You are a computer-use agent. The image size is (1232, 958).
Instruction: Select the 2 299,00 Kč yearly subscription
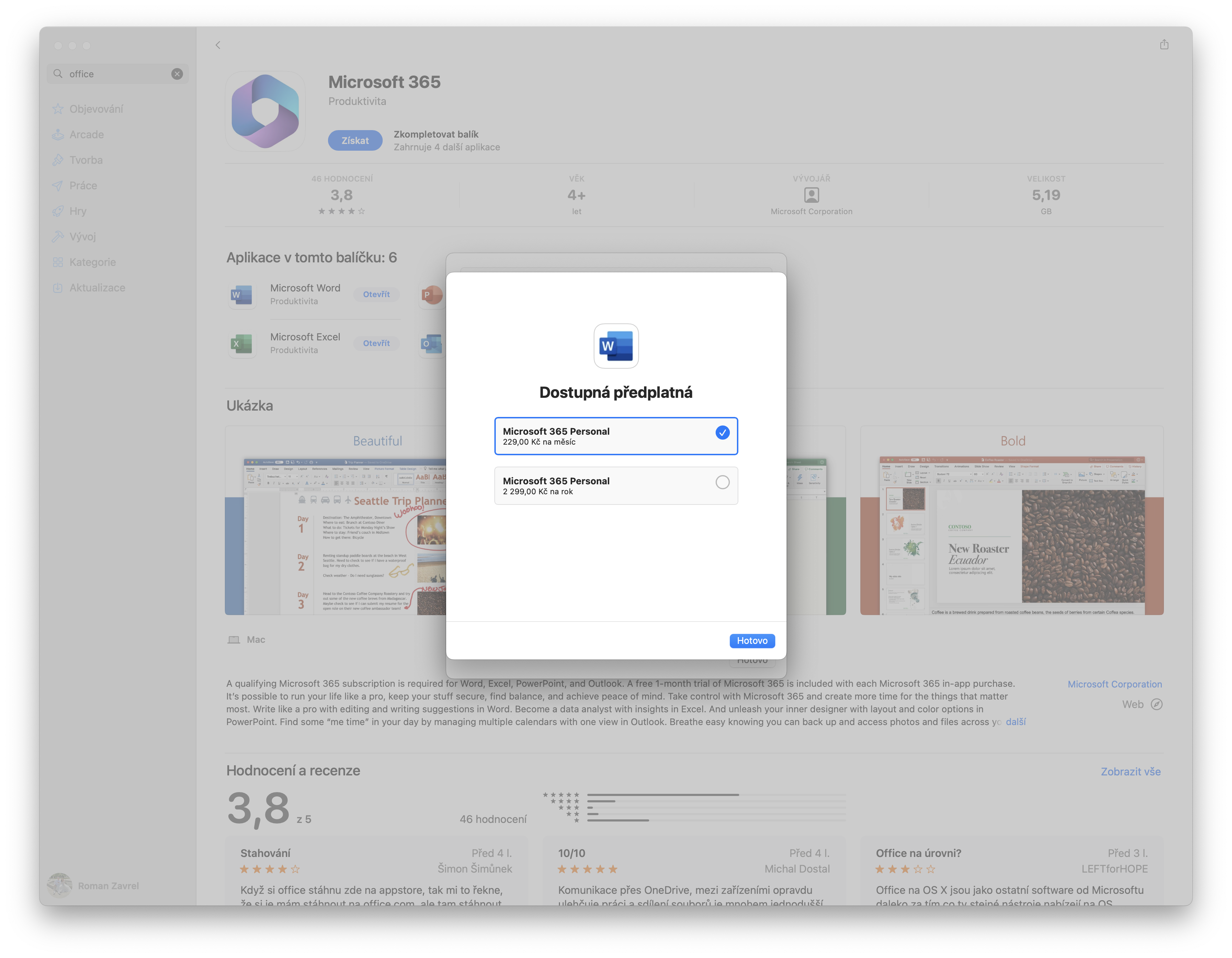coord(615,485)
